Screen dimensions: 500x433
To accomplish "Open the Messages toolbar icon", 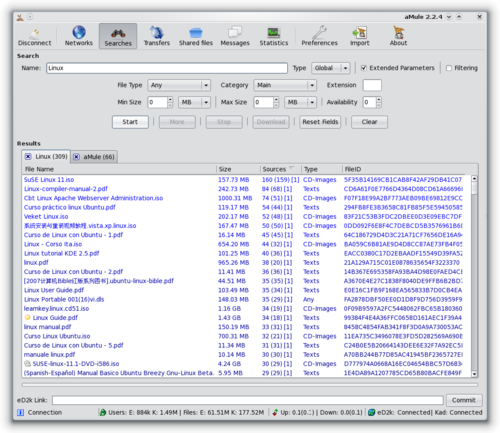I will pos(235,32).
